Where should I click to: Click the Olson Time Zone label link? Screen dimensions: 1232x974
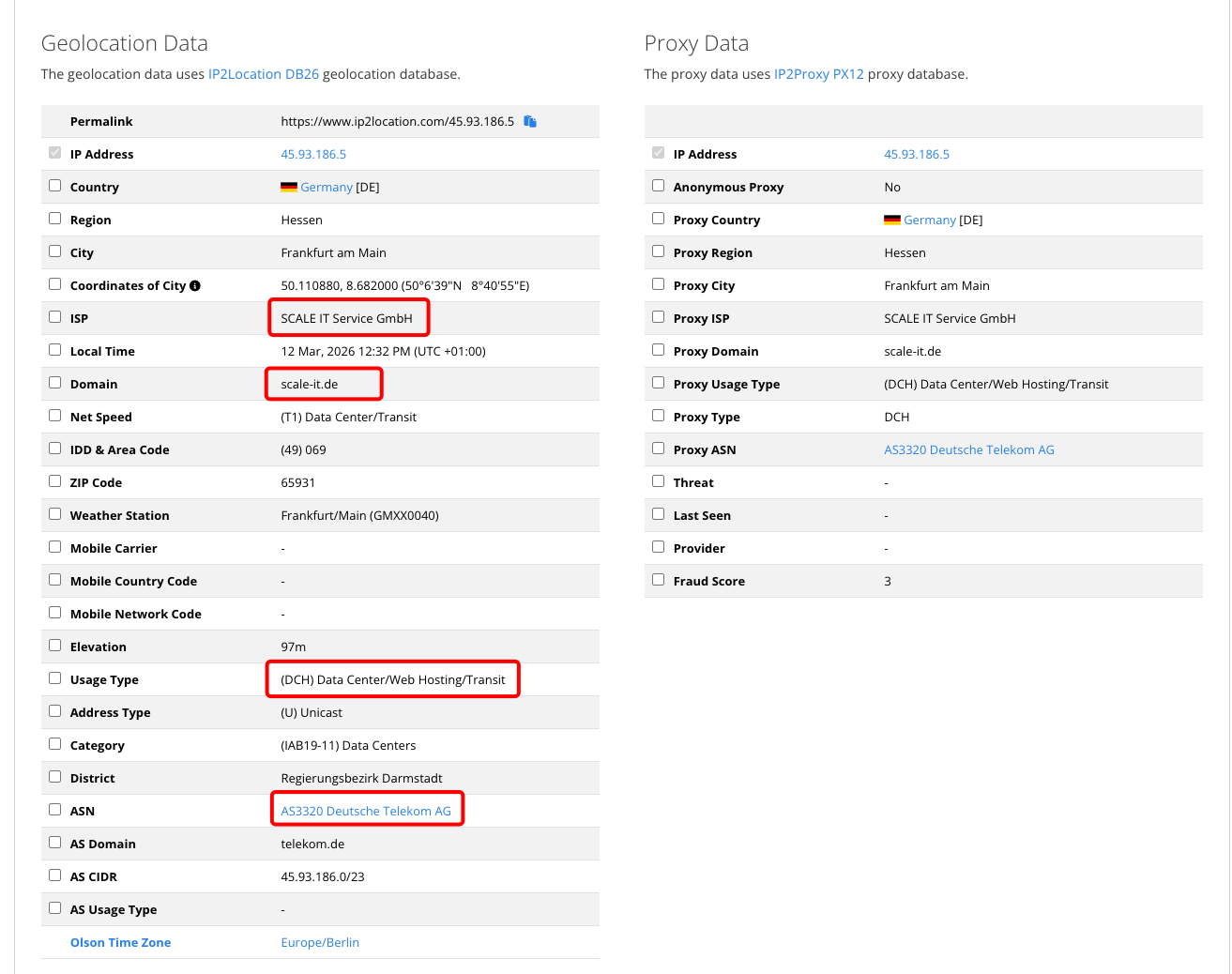click(x=120, y=942)
